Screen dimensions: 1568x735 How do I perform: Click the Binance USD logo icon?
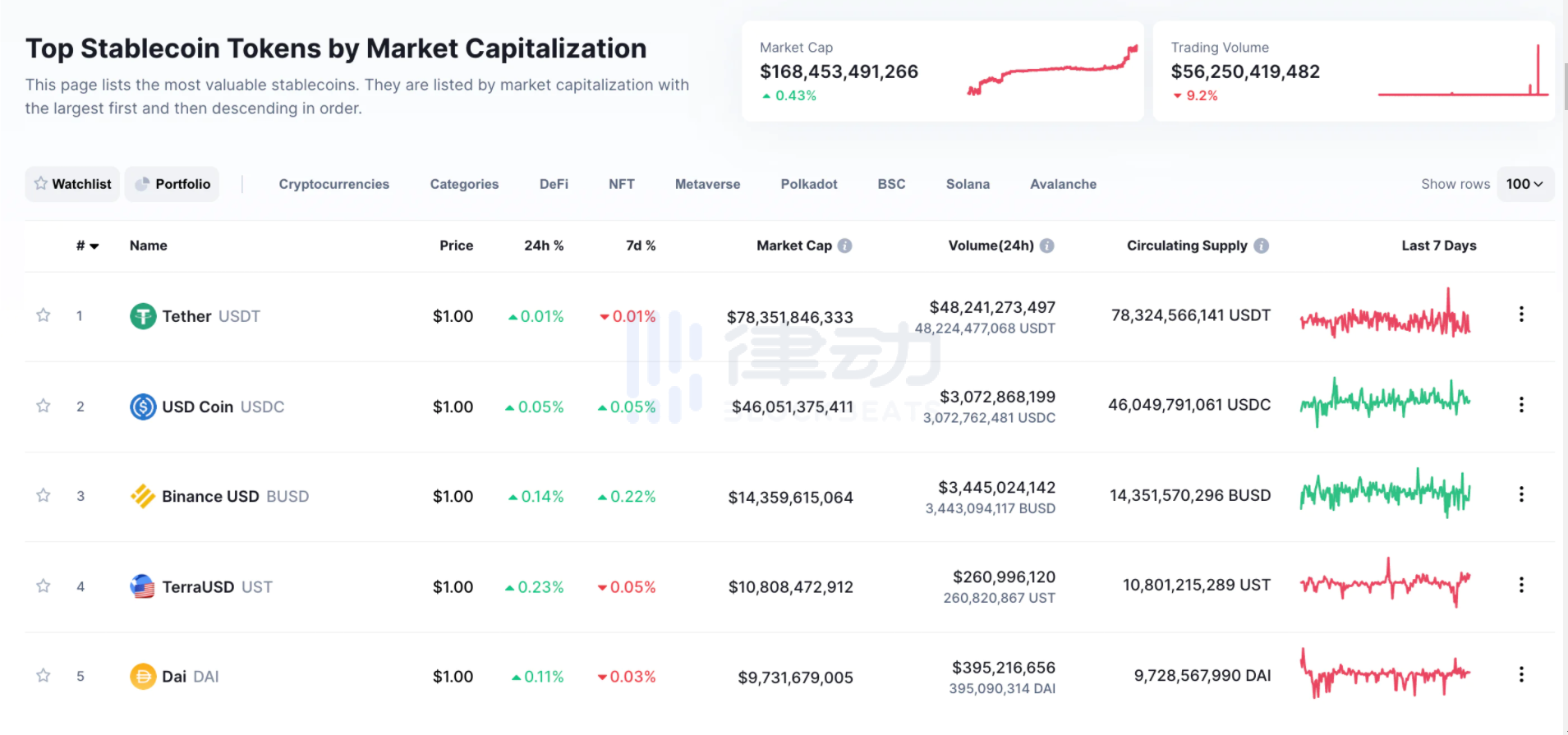[143, 496]
